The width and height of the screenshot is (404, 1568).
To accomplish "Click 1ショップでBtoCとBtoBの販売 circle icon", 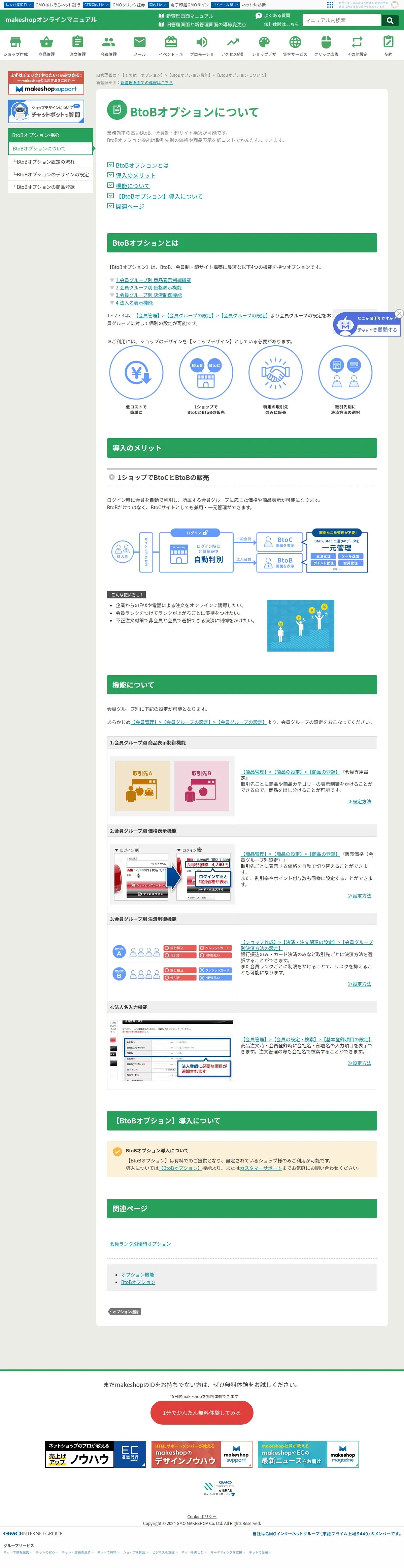I will 206,373.
